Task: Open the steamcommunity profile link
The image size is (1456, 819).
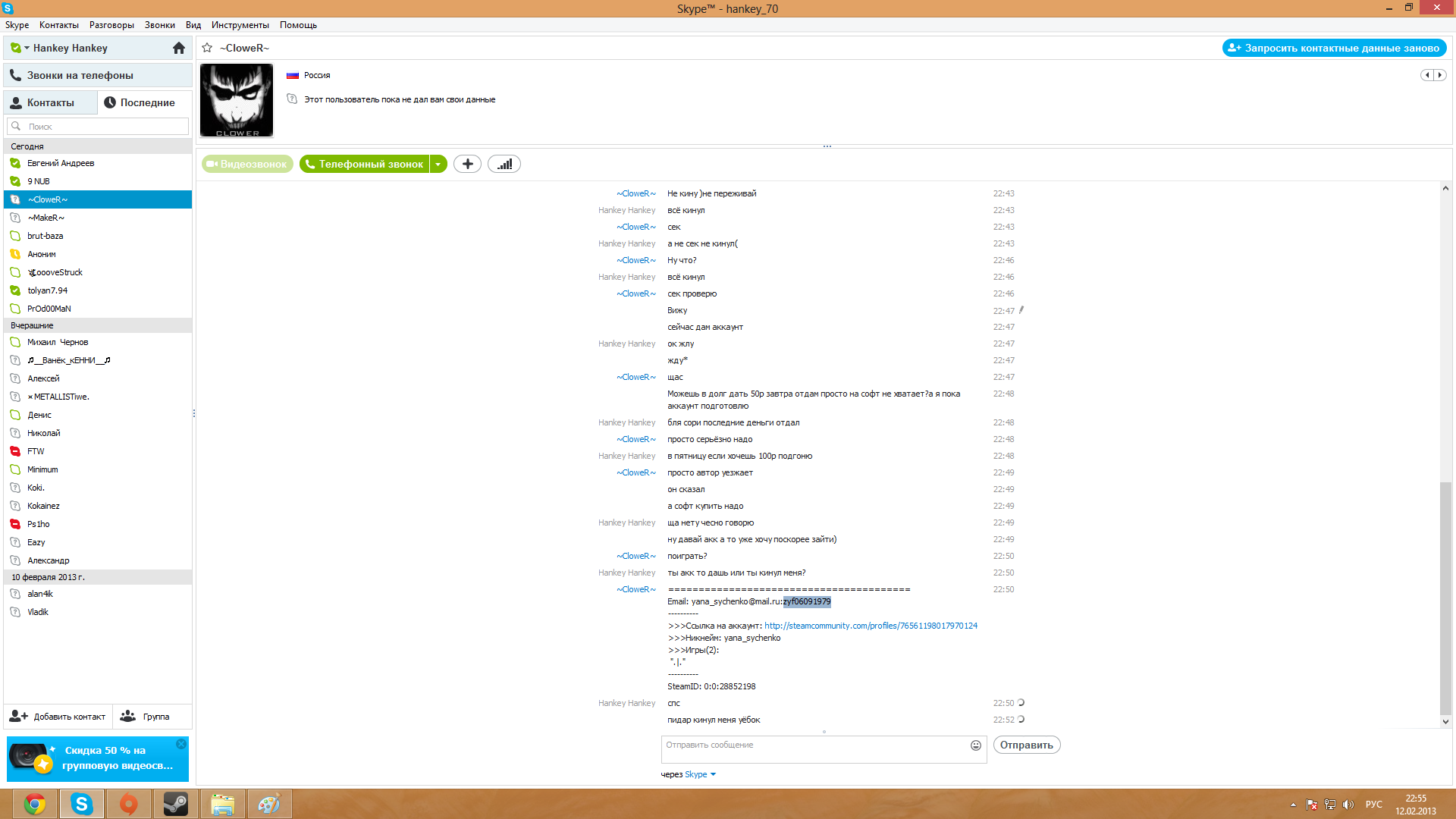Action: click(871, 626)
